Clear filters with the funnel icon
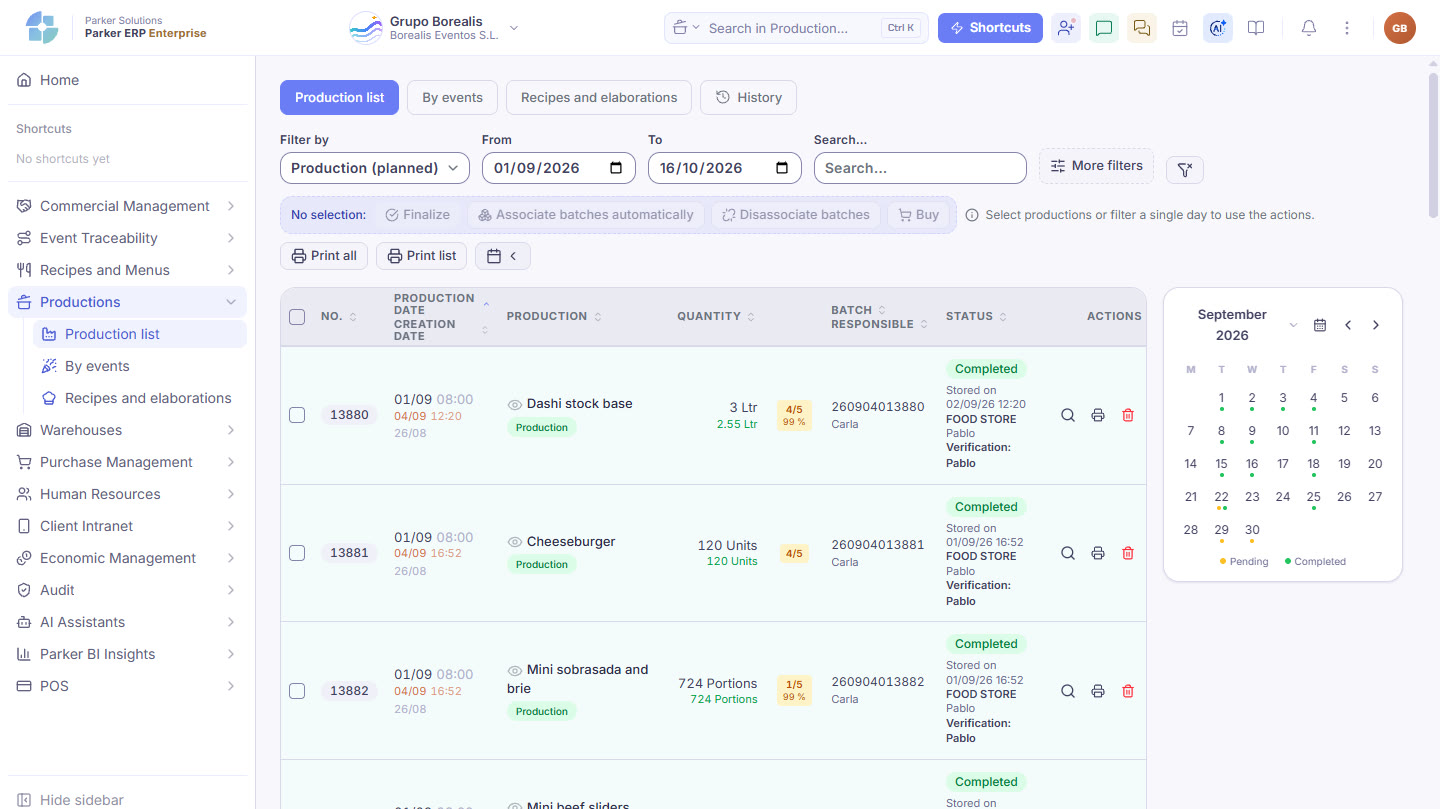 pos(1185,170)
